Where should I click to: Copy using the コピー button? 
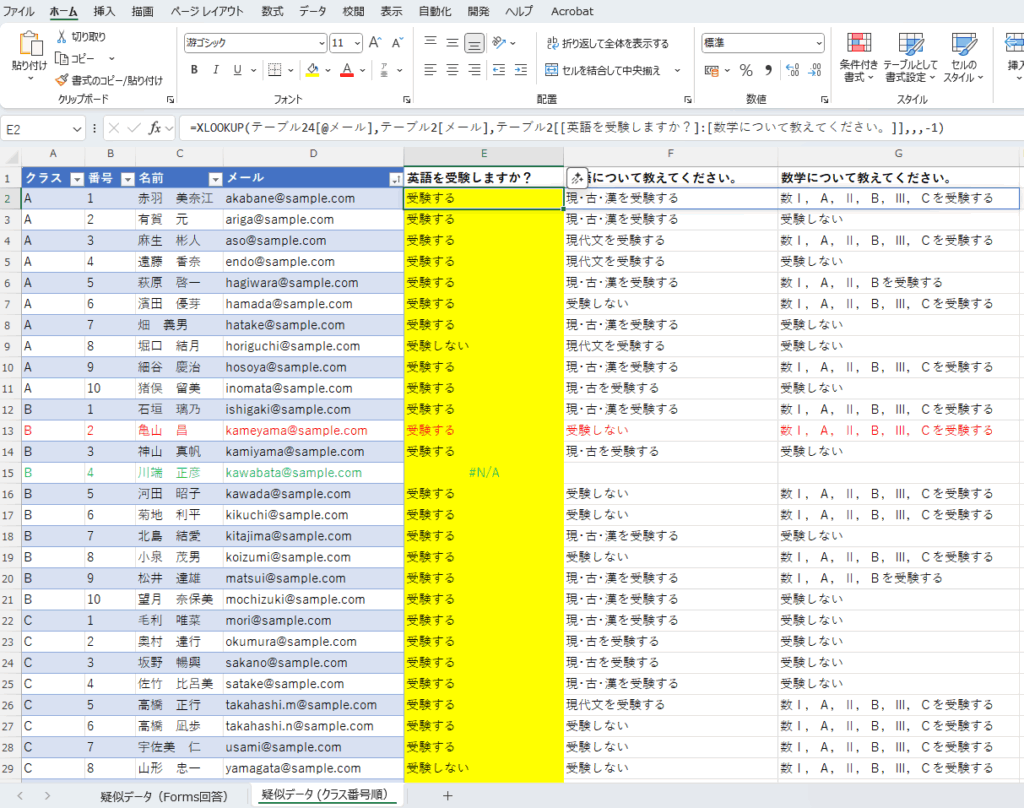[75, 59]
